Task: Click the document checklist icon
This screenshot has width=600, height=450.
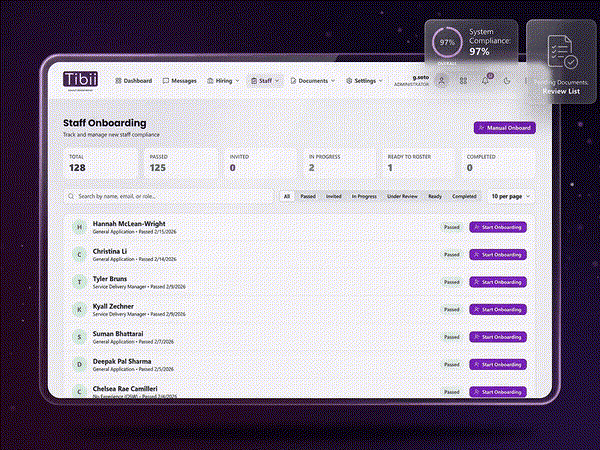Action: click(562, 52)
